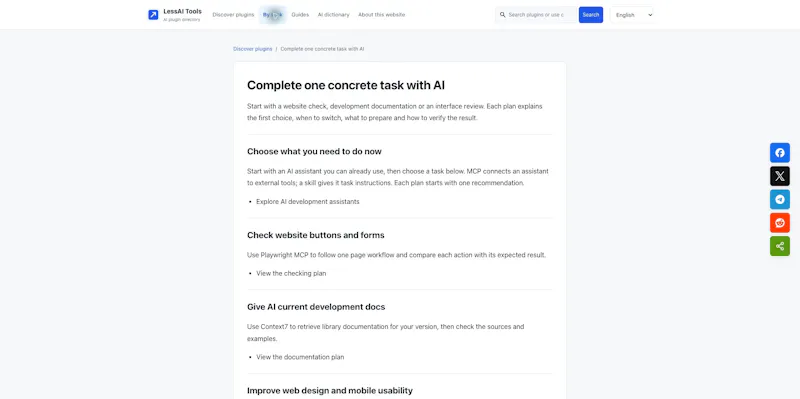800x399 pixels.
Task: Click the paragraph beginning Use Context7
Action: (x=385, y=332)
